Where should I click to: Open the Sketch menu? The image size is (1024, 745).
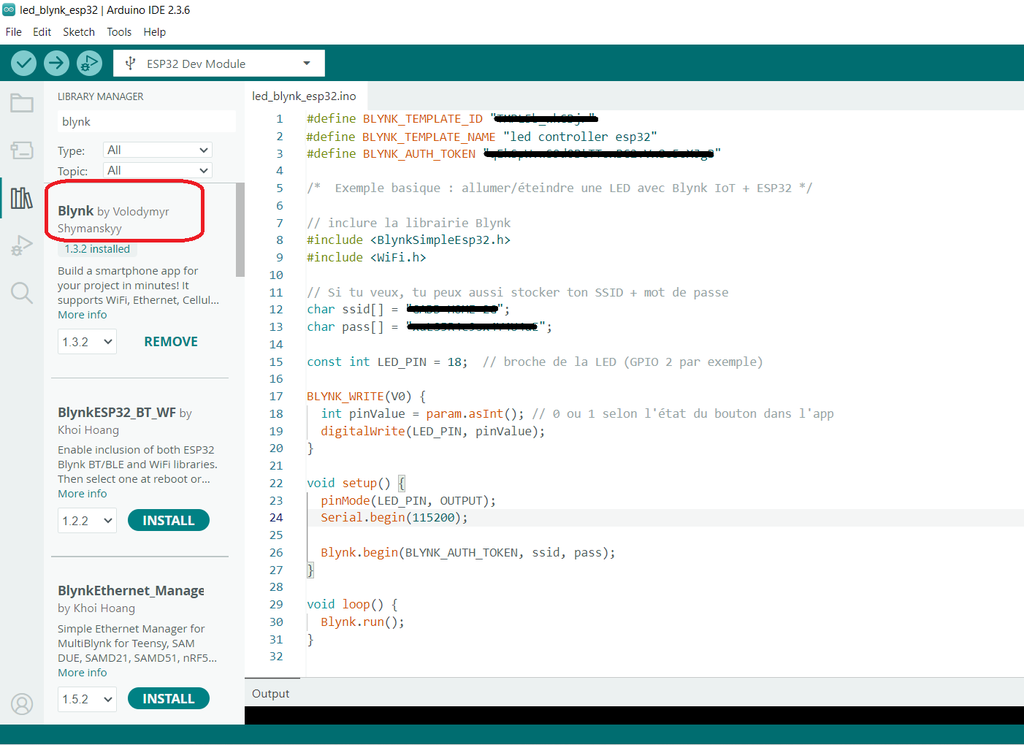pyautogui.click(x=78, y=31)
